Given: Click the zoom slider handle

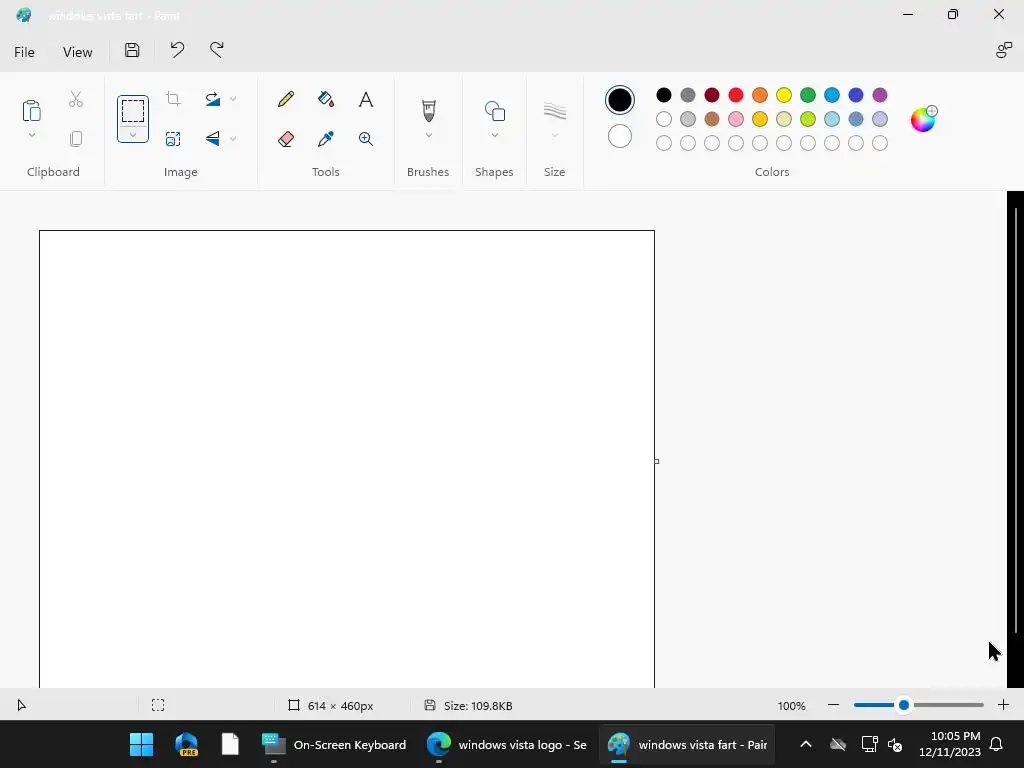Looking at the screenshot, I should point(904,705).
